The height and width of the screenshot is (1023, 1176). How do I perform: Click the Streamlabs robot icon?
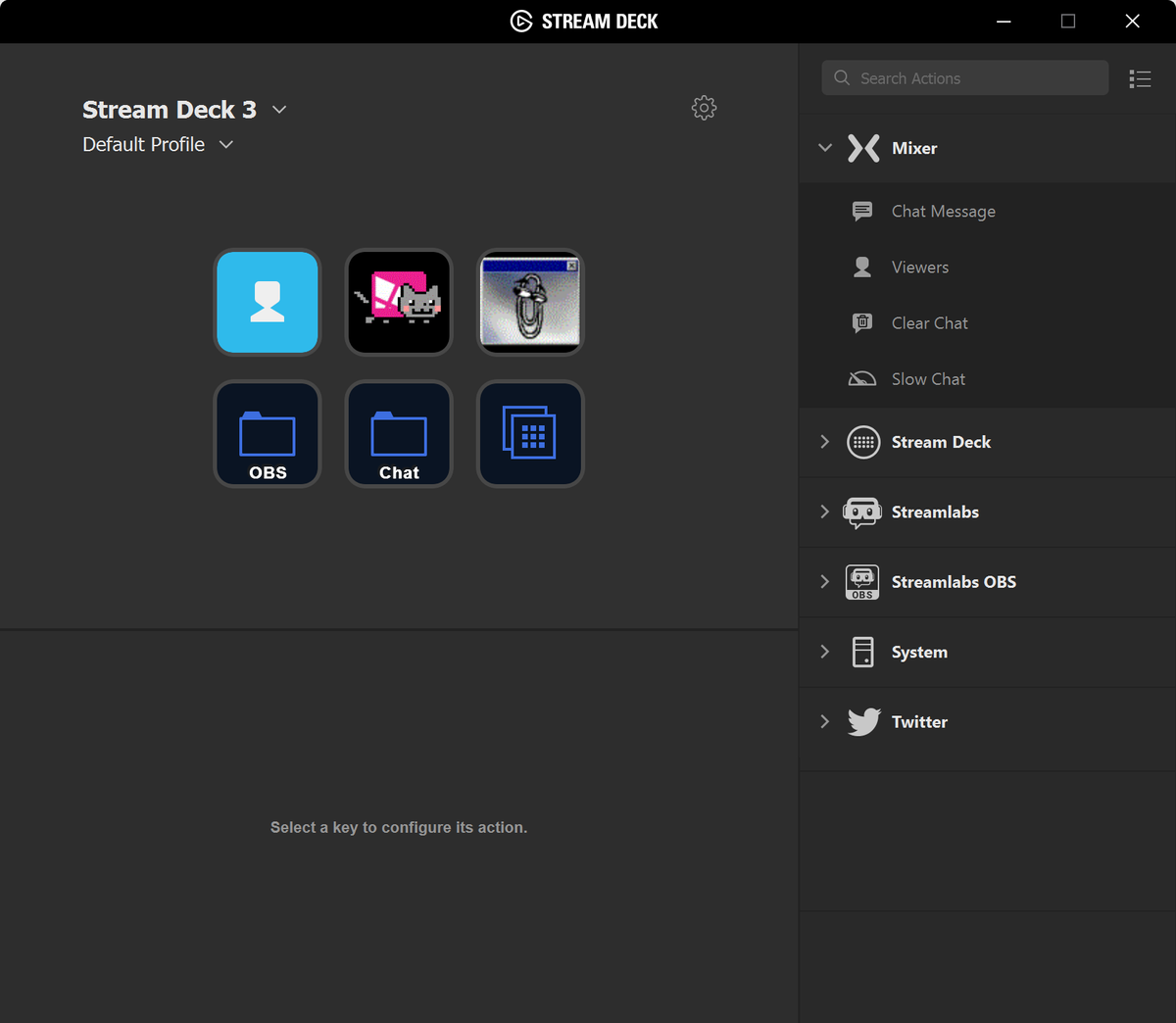(861, 511)
